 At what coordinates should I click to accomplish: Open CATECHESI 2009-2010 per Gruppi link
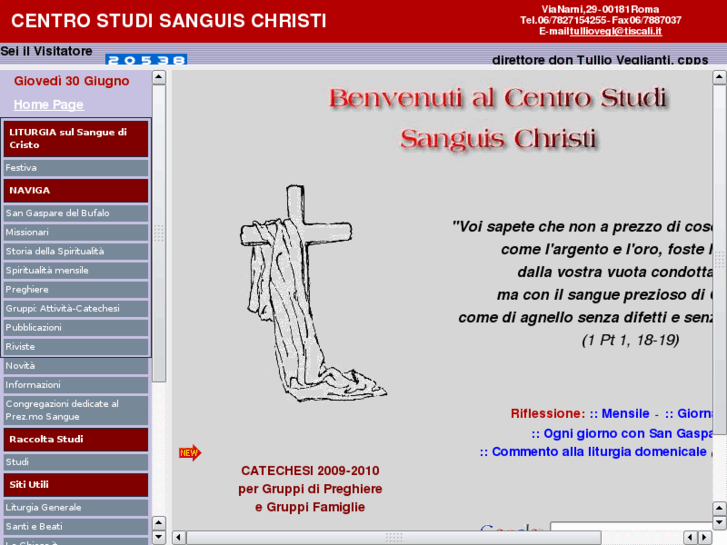point(310,489)
